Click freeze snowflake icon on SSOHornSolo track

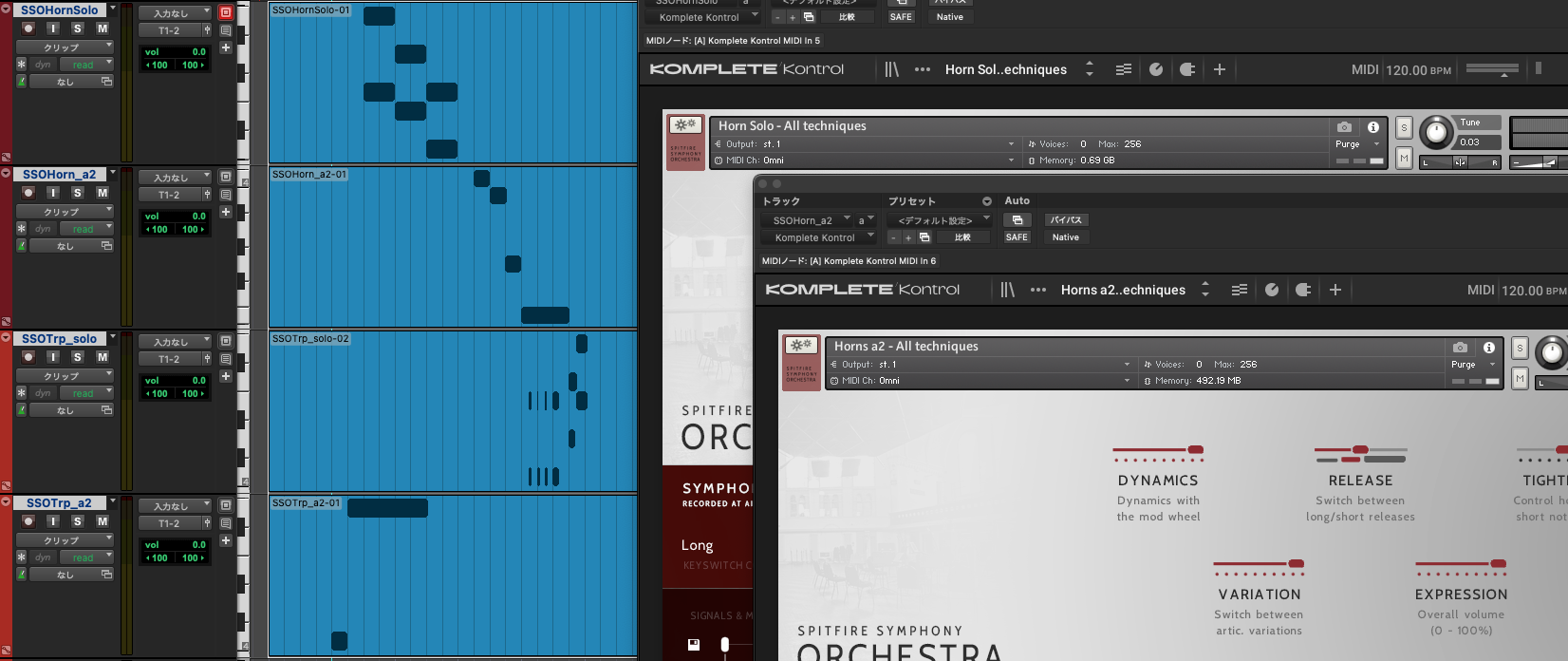click(22, 65)
